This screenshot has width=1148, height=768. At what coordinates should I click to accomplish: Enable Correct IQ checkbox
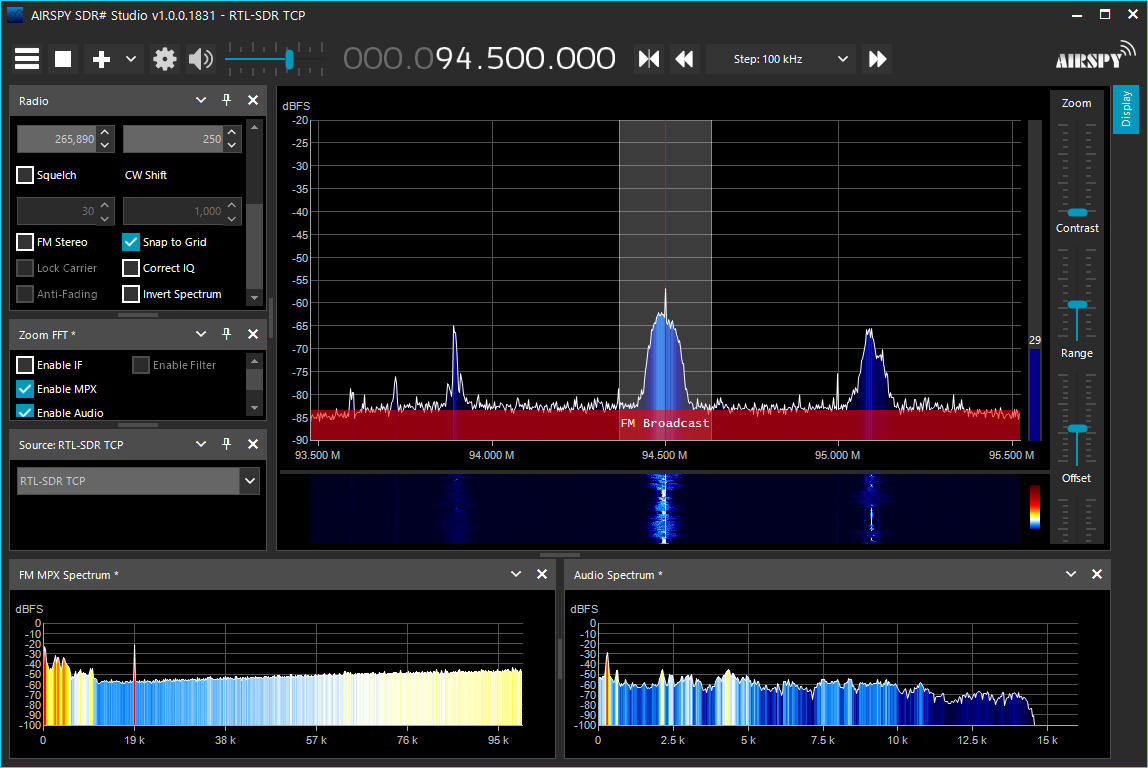pyautogui.click(x=130, y=268)
